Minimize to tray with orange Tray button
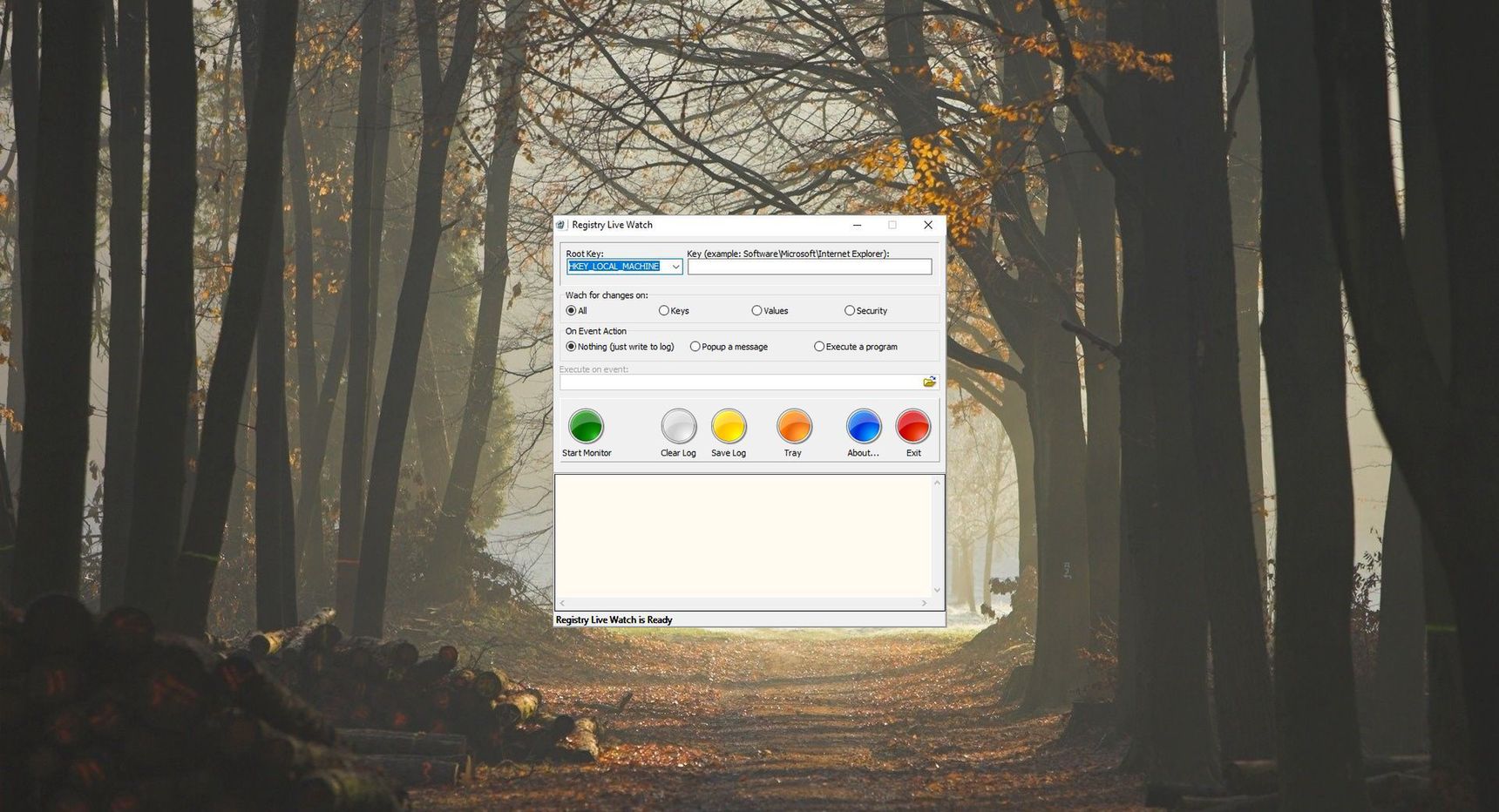Image resolution: width=1499 pixels, height=812 pixels. coord(794,427)
